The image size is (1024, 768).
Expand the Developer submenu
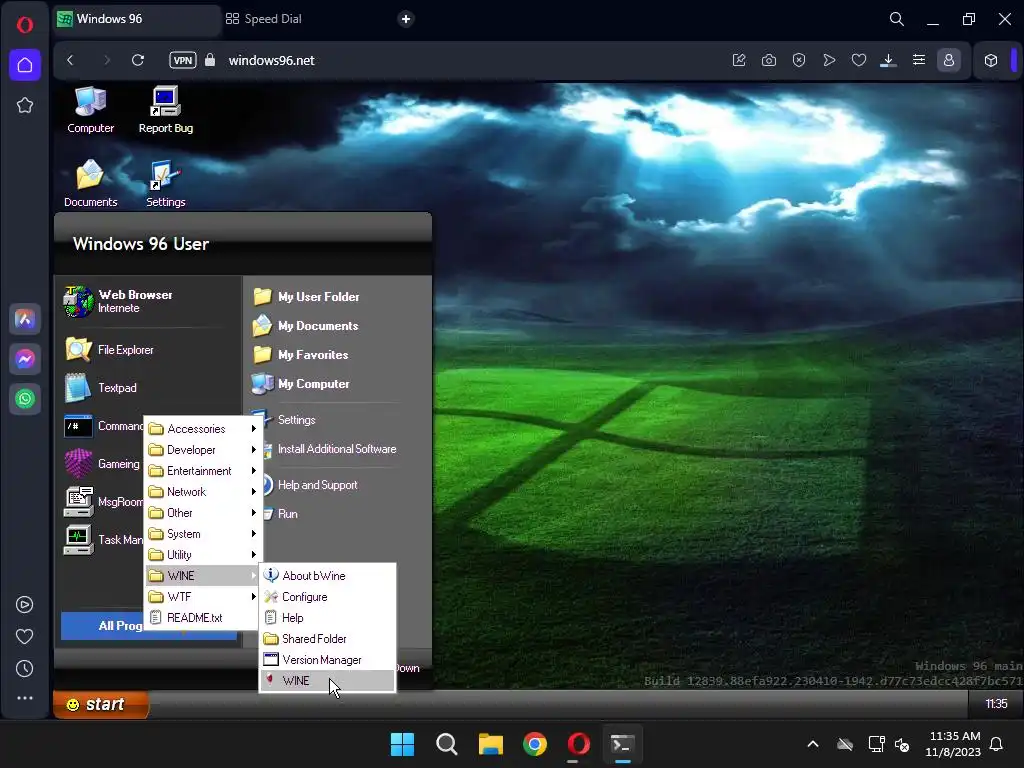pos(203,450)
